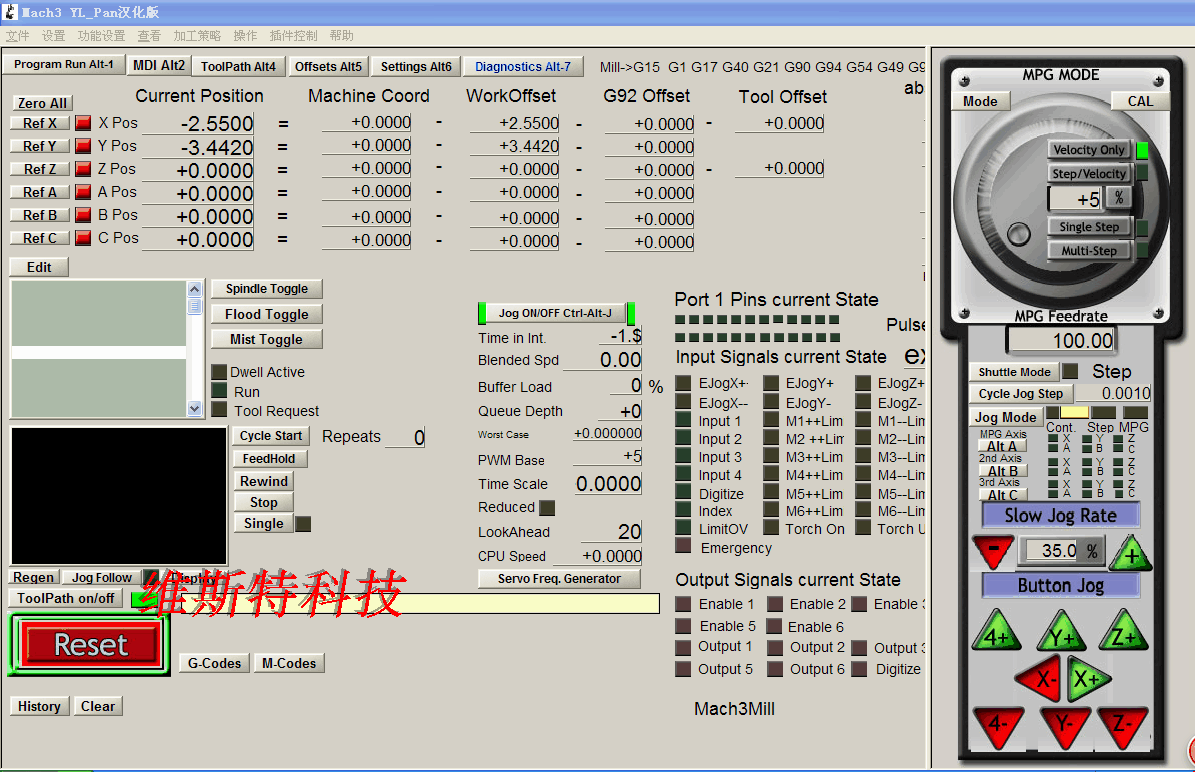Toggle ToolPath on/off

coord(66,598)
